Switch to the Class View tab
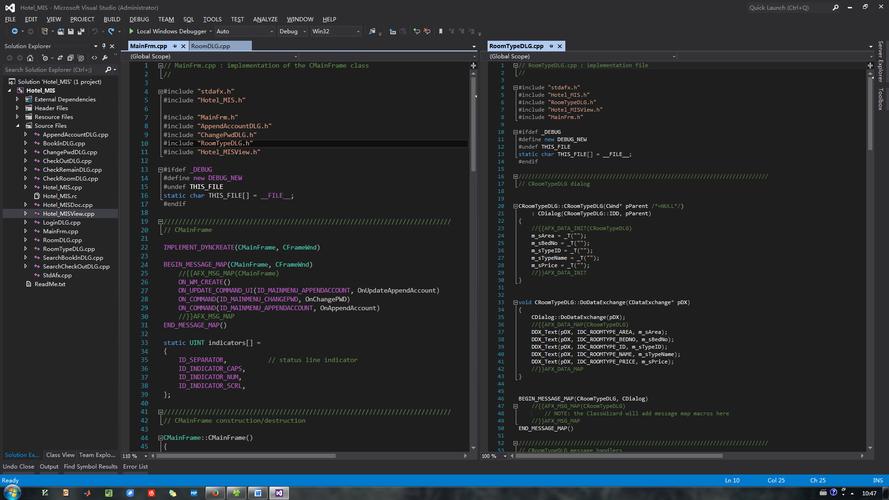The width and height of the screenshot is (889, 500). [x=60, y=455]
